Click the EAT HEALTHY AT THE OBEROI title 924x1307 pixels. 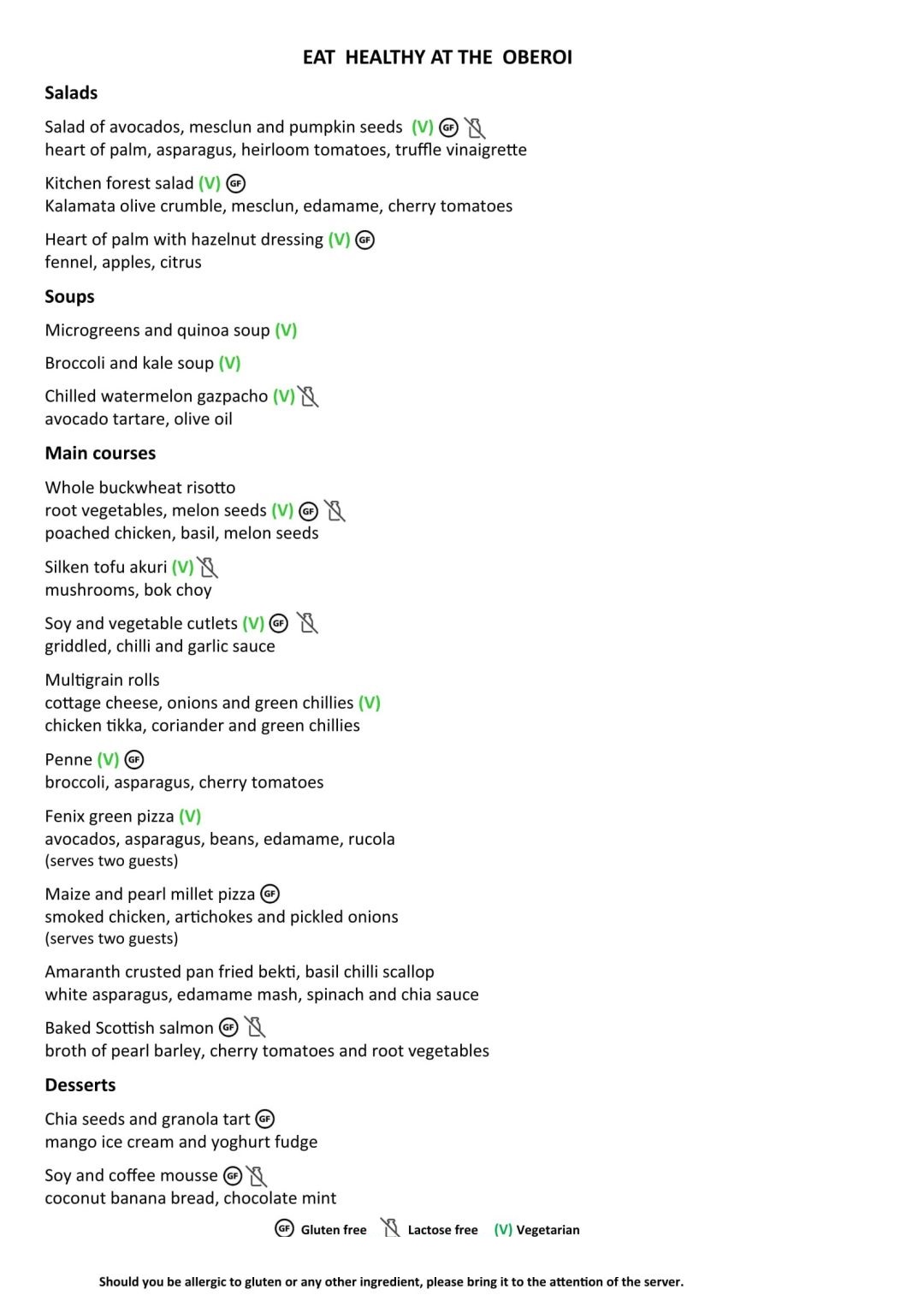[437, 57]
